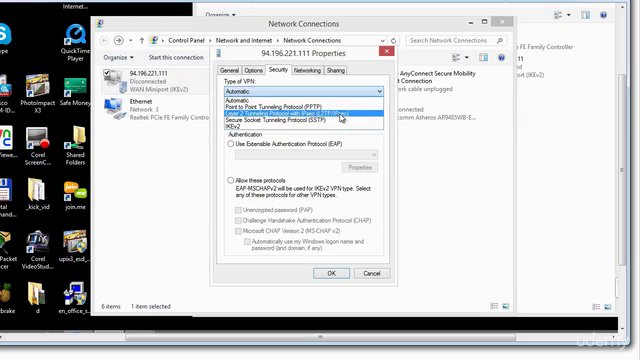Open Corel ScreenCap desktop icon
640x360 pixels.
(38, 146)
